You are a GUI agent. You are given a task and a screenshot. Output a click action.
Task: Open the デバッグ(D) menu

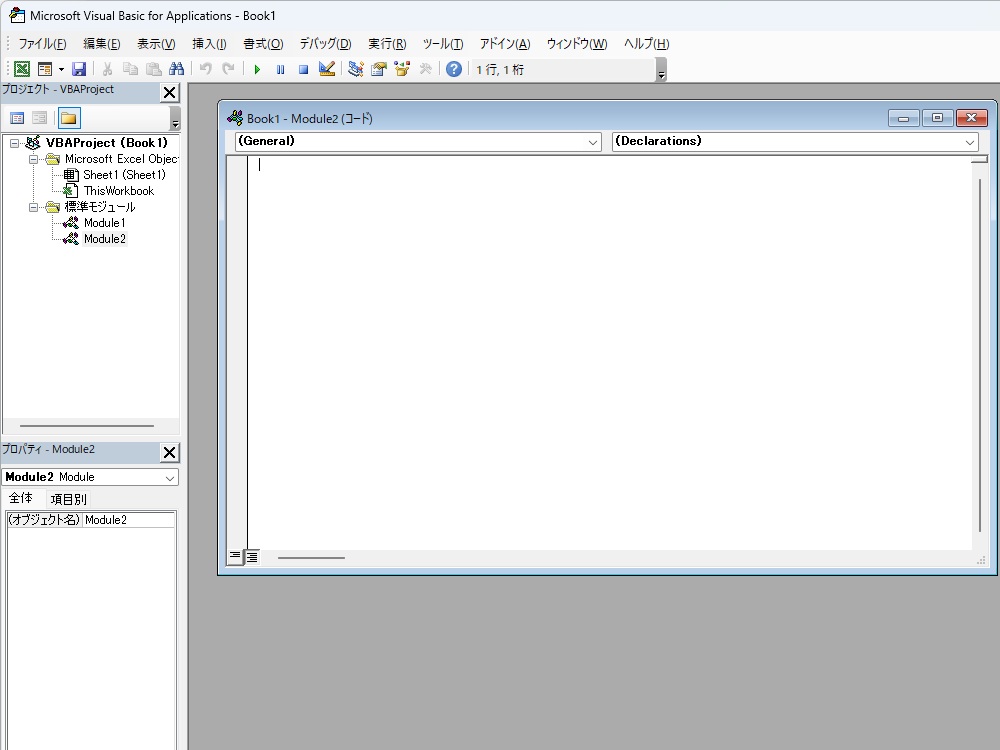coord(325,44)
